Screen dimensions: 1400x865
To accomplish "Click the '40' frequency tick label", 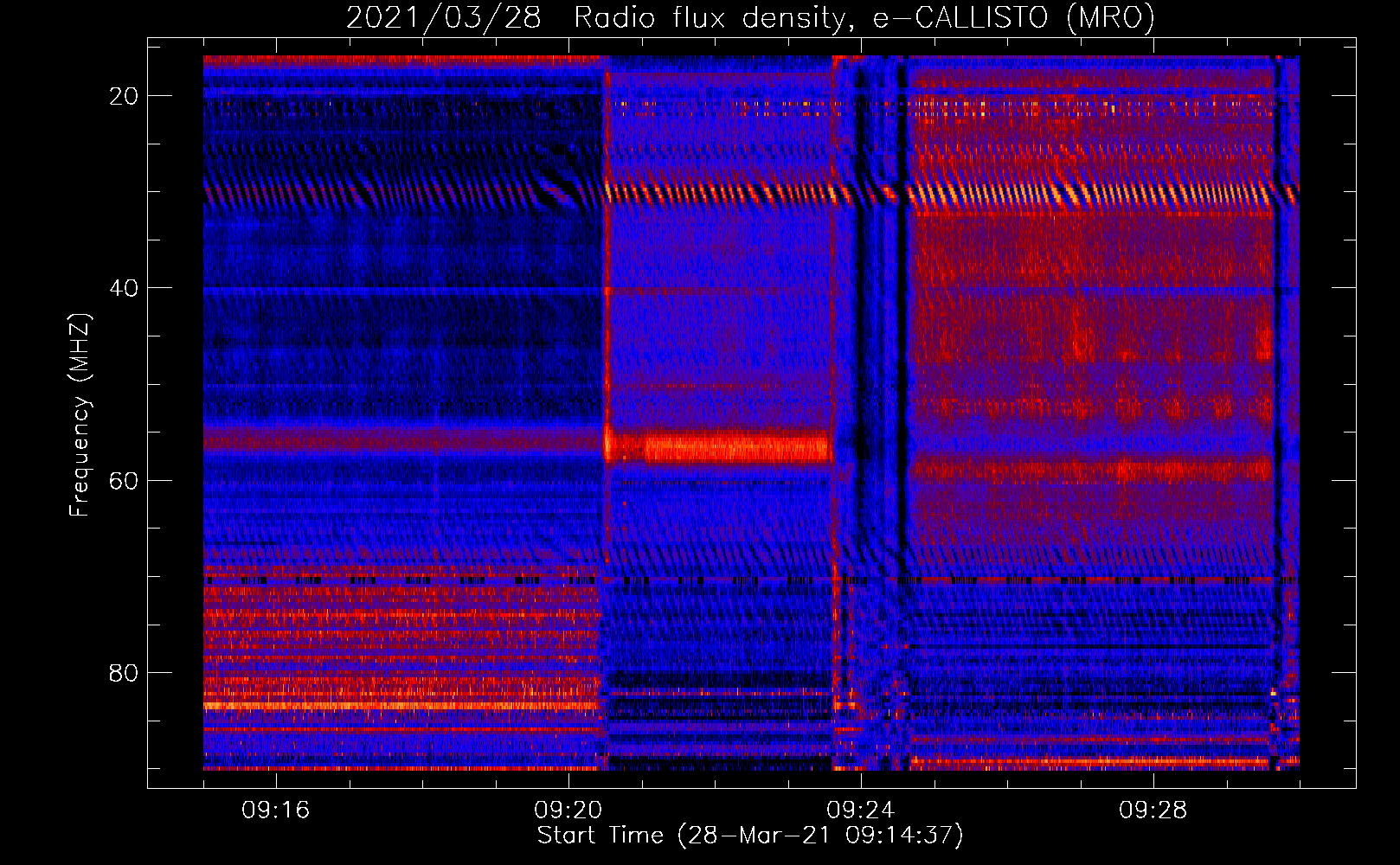I will (124, 288).
